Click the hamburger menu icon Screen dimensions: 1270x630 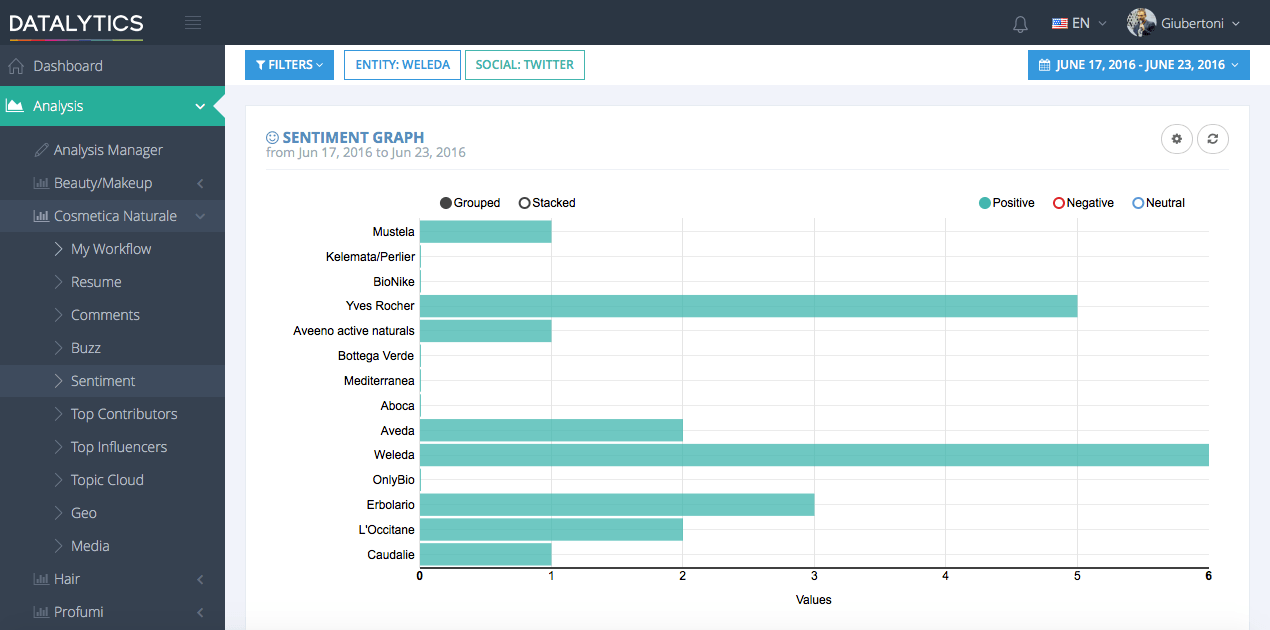pos(193,23)
